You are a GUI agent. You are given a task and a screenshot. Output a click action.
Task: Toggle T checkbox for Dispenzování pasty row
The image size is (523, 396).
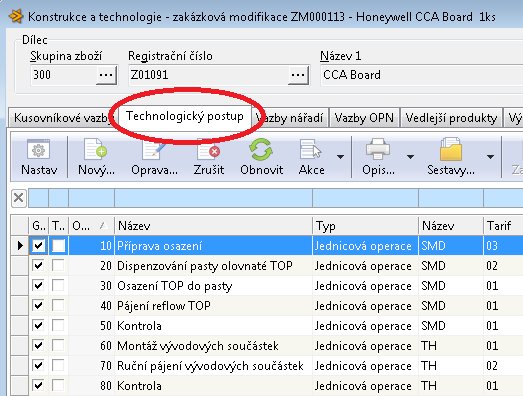pyautogui.click(x=58, y=266)
